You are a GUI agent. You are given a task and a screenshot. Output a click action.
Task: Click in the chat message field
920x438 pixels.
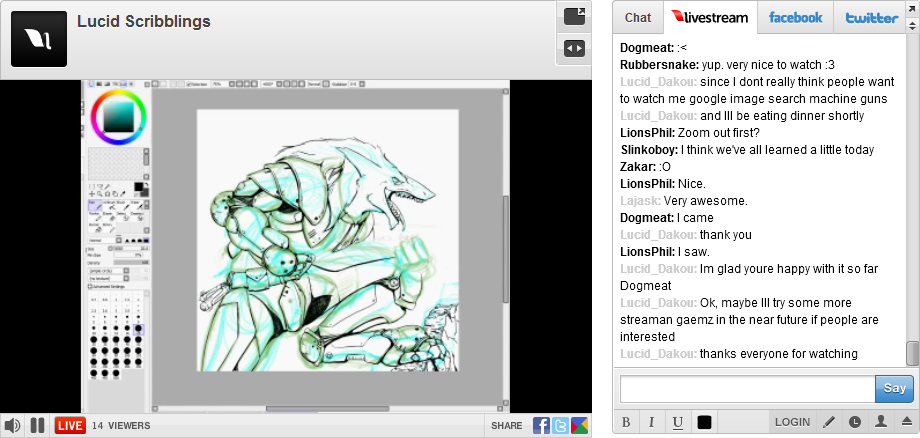(746, 388)
